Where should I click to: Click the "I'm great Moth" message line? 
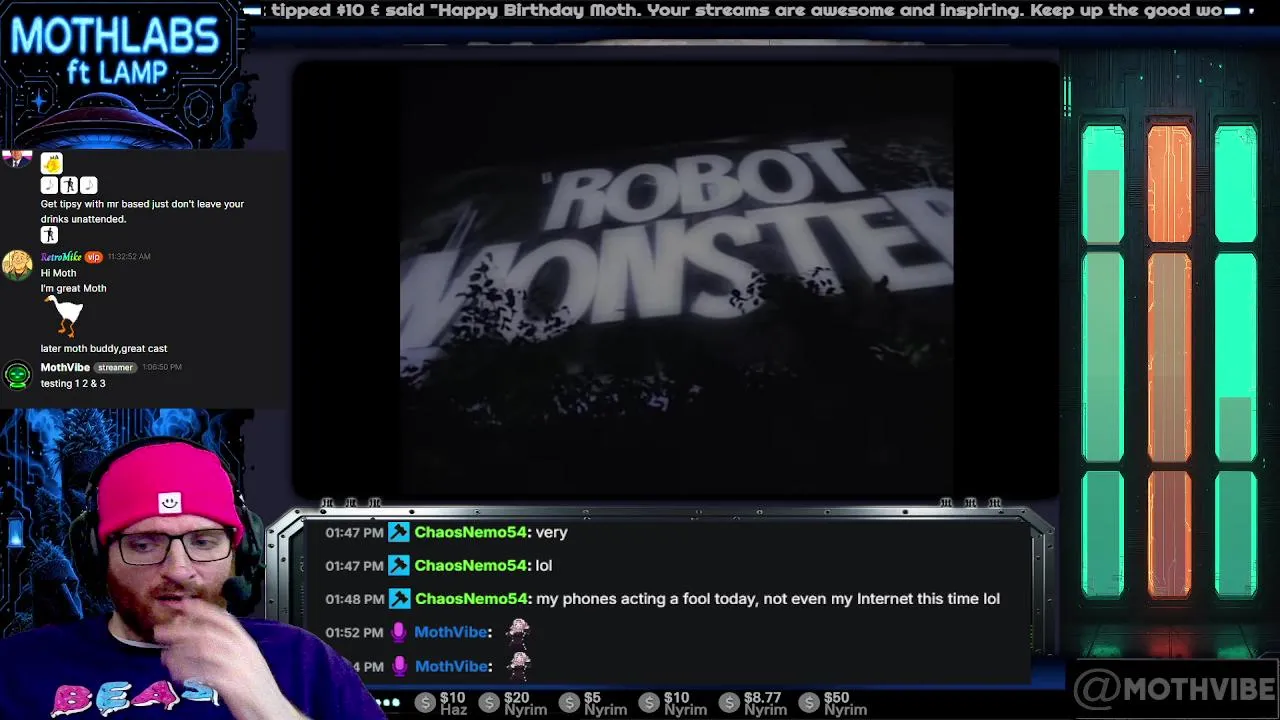pyautogui.click(x=73, y=289)
